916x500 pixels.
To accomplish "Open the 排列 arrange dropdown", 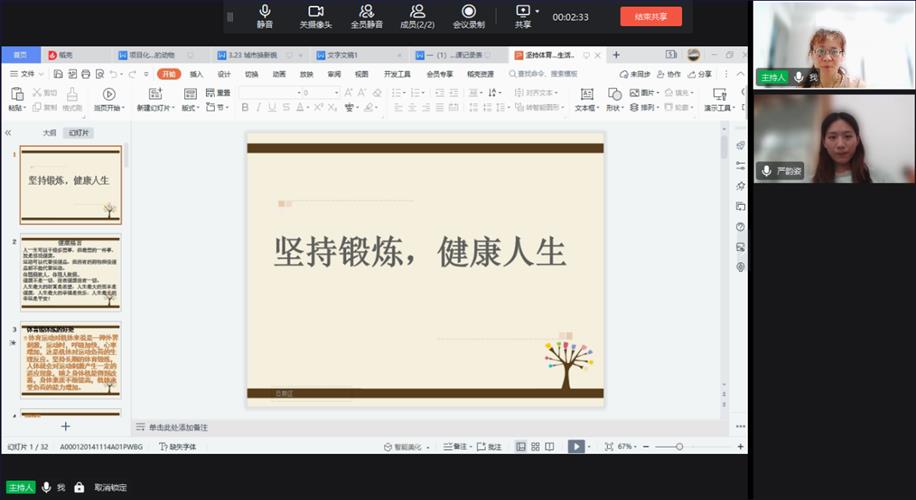I will click(644, 107).
